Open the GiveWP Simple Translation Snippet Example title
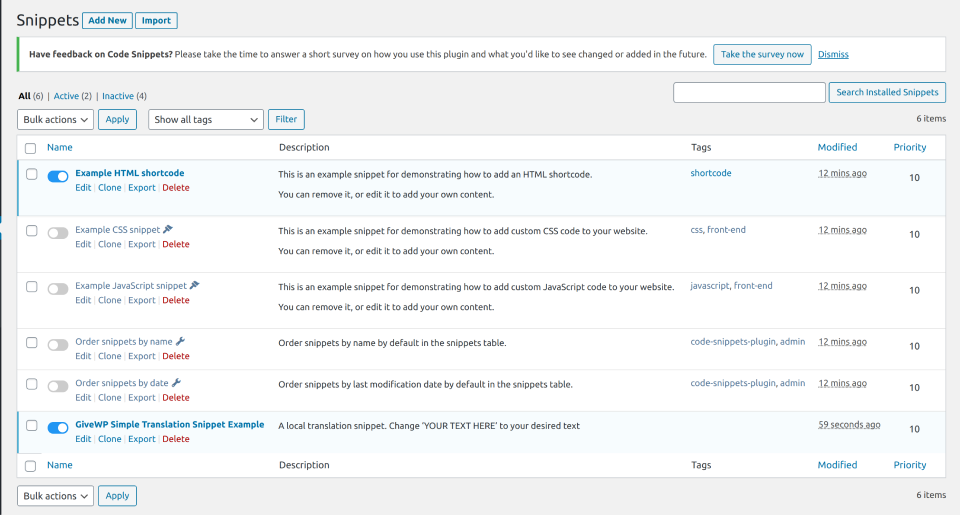The image size is (960, 515). point(170,424)
